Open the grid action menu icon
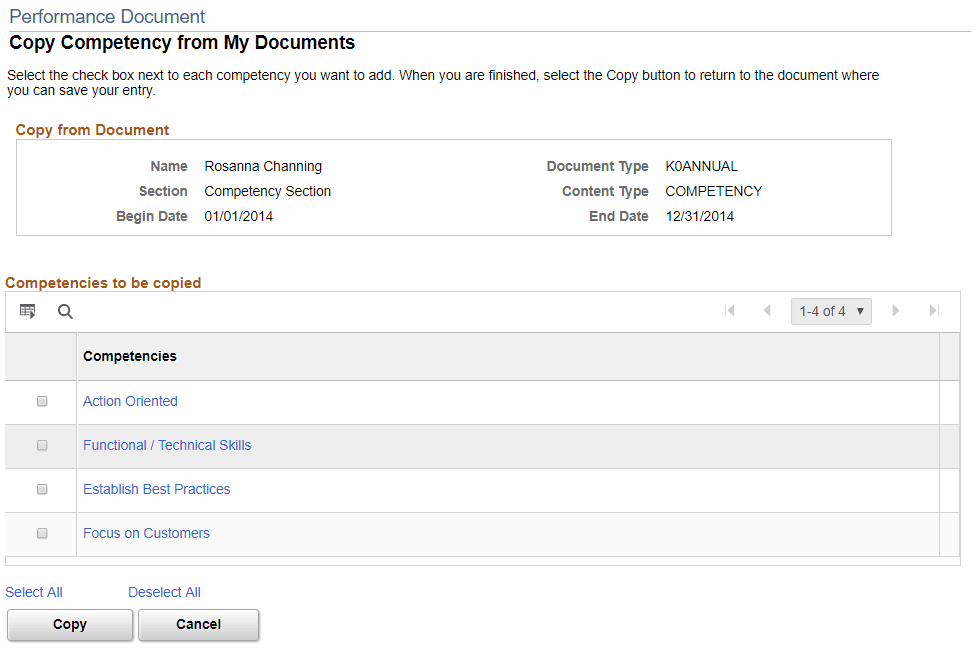 28,311
